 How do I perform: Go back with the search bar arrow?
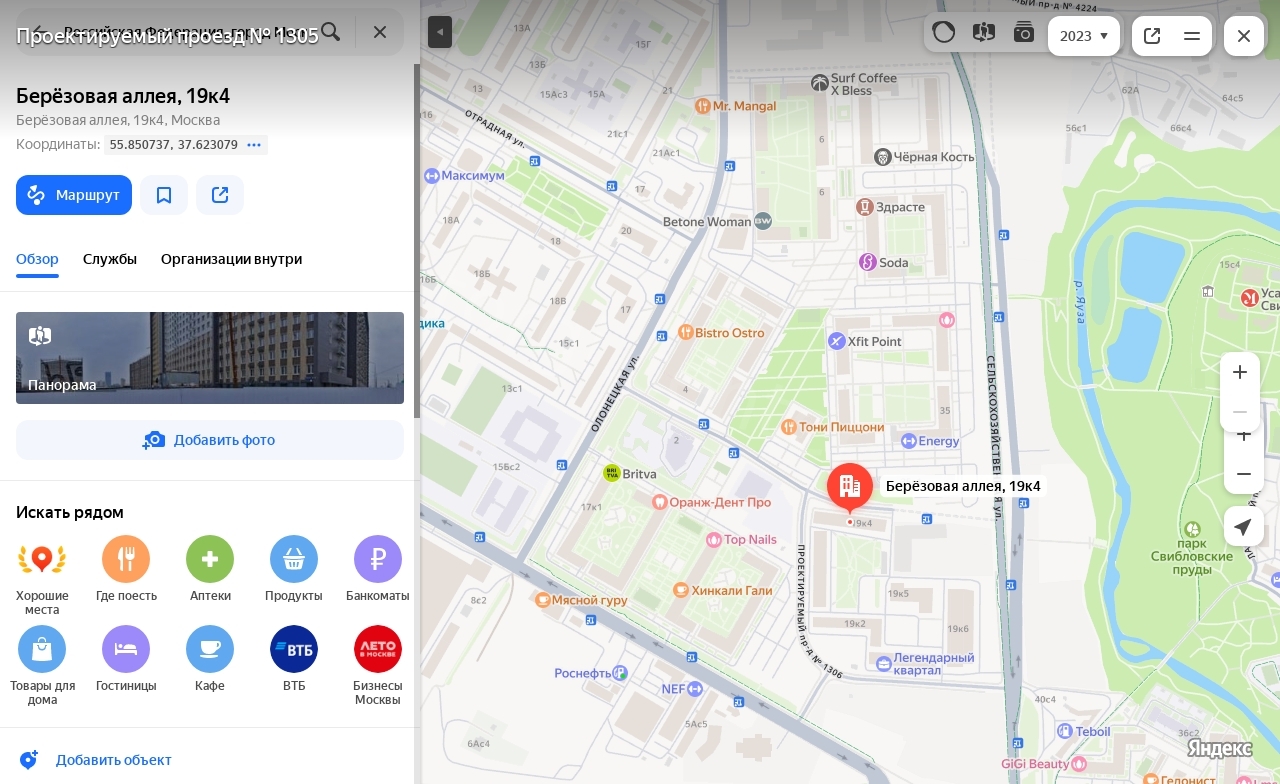pyautogui.click(x=36, y=32)
